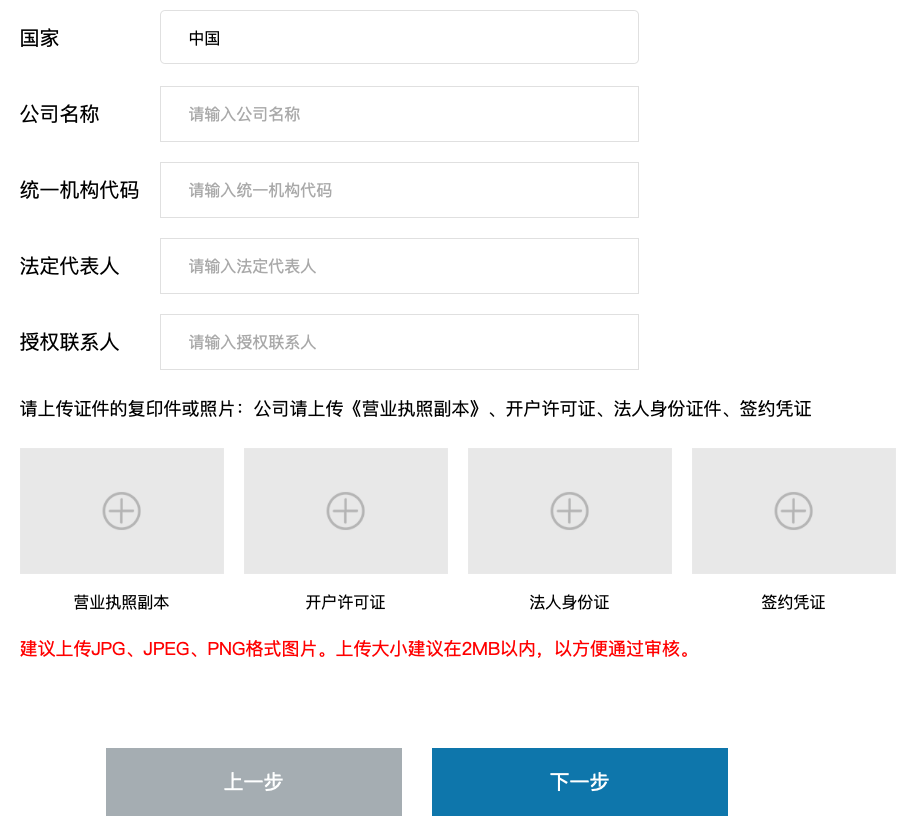
Task: Click the 公司名称 field label
Action: tap(60, 114)
